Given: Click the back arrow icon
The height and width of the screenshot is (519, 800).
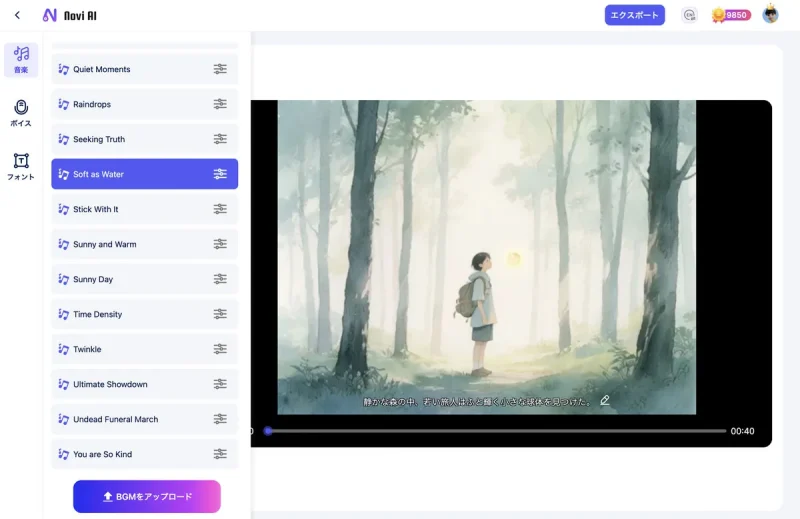Looking at the screenshot, I should pyautogui.click(x=17, y=15).
